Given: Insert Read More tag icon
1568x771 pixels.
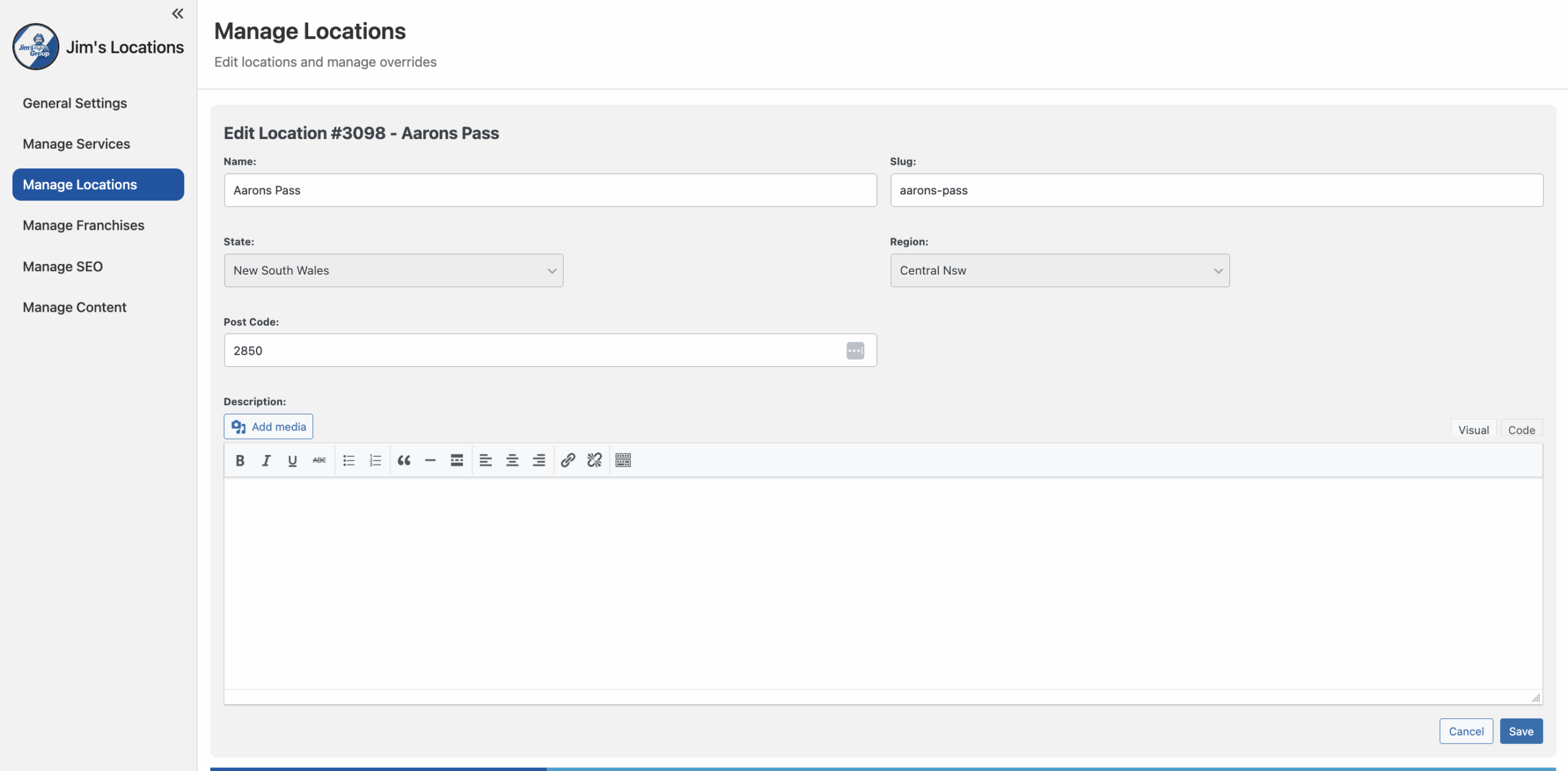Looking at the screenshot, I should pyautogui.click(x=457, y=461).
